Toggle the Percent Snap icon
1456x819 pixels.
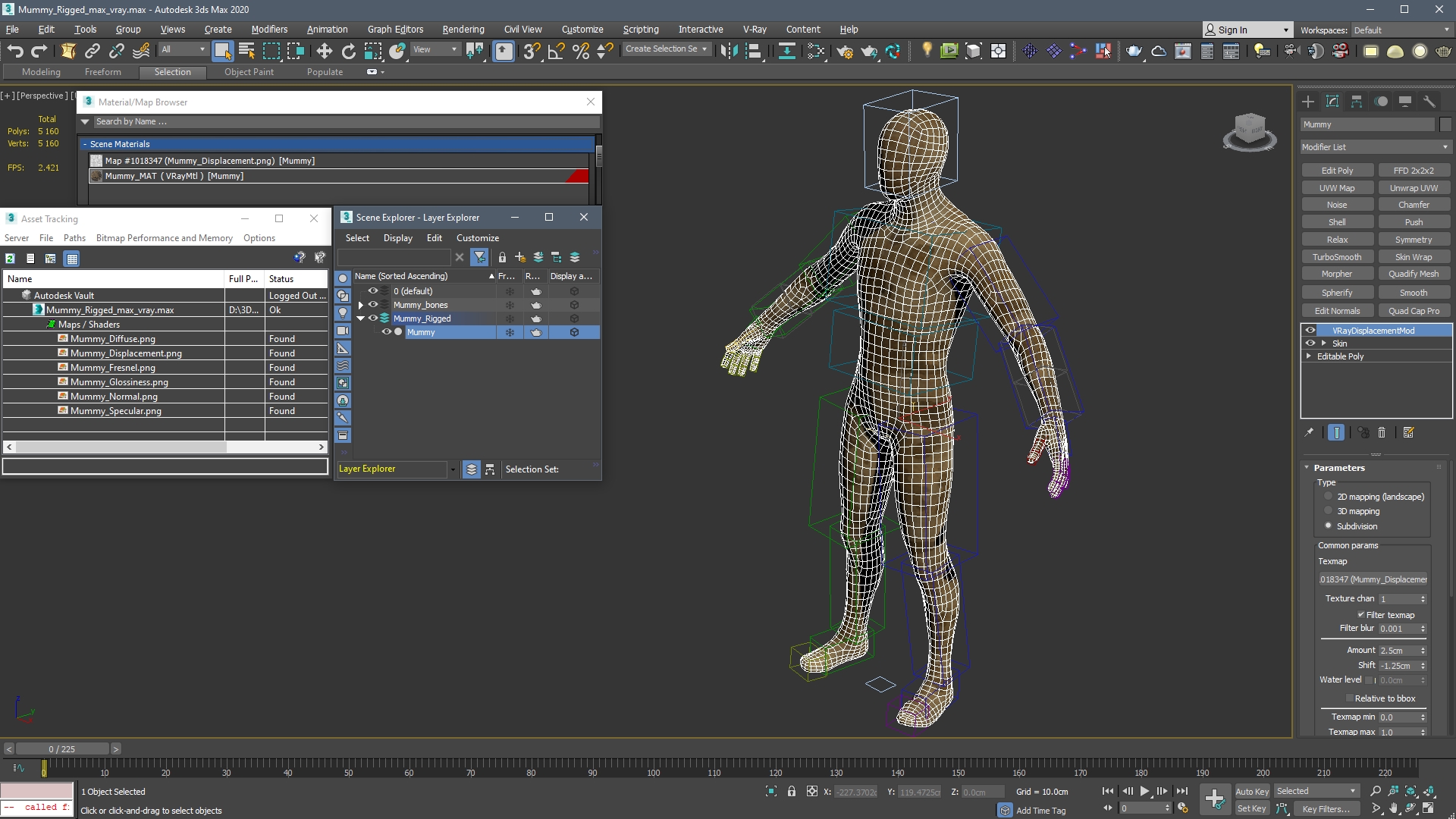pos(581,51)
